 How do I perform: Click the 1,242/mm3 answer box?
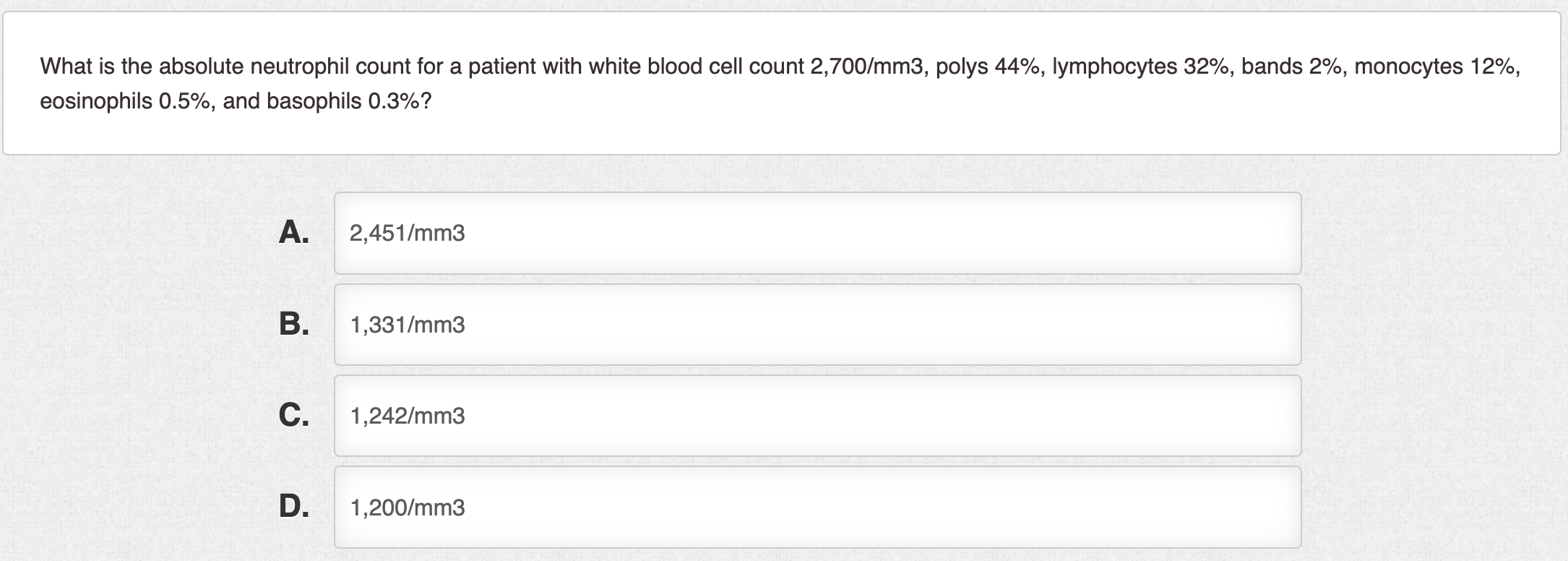(817, 416)
